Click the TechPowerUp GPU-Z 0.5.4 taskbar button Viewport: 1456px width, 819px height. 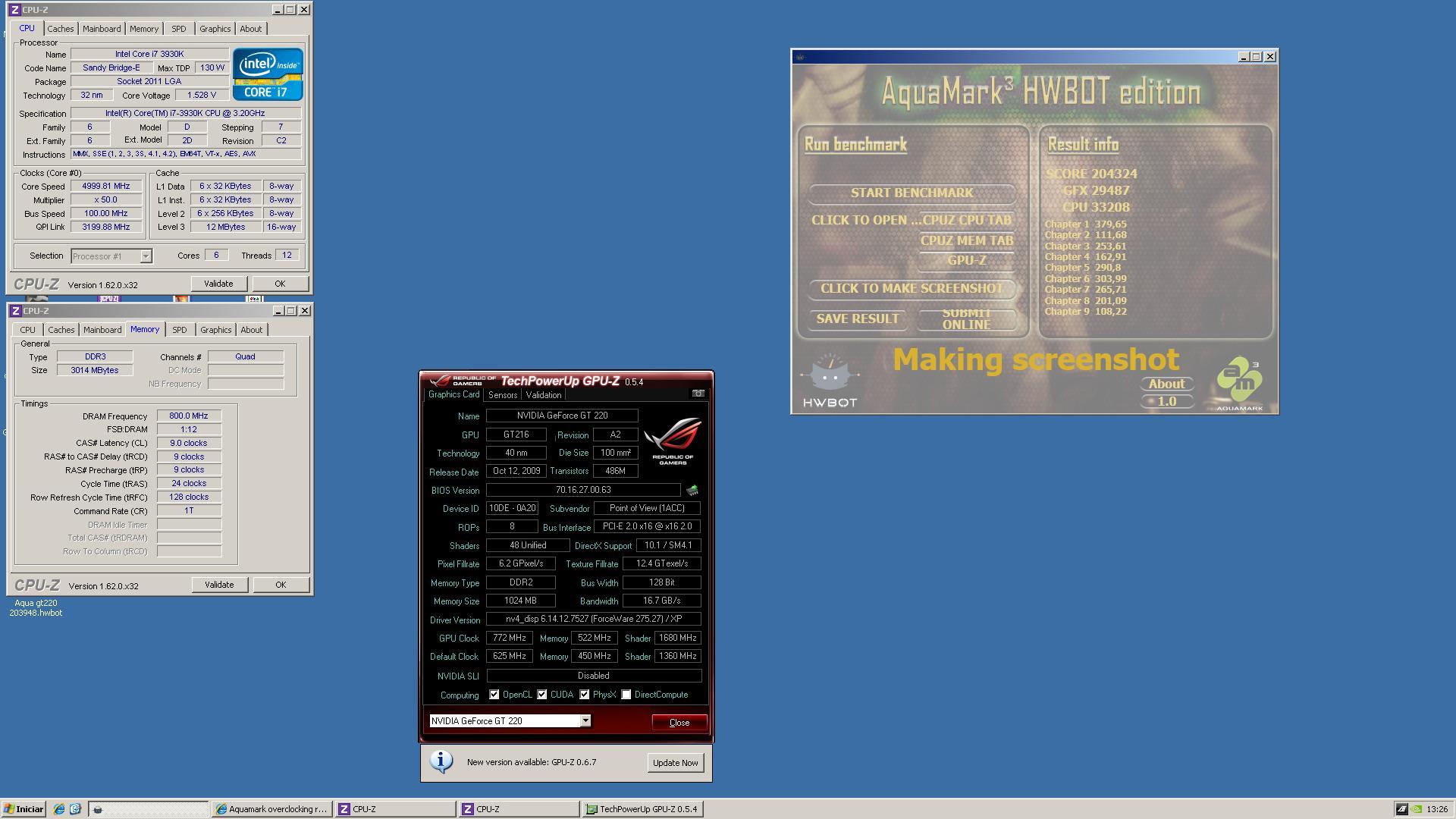(642, 809)
